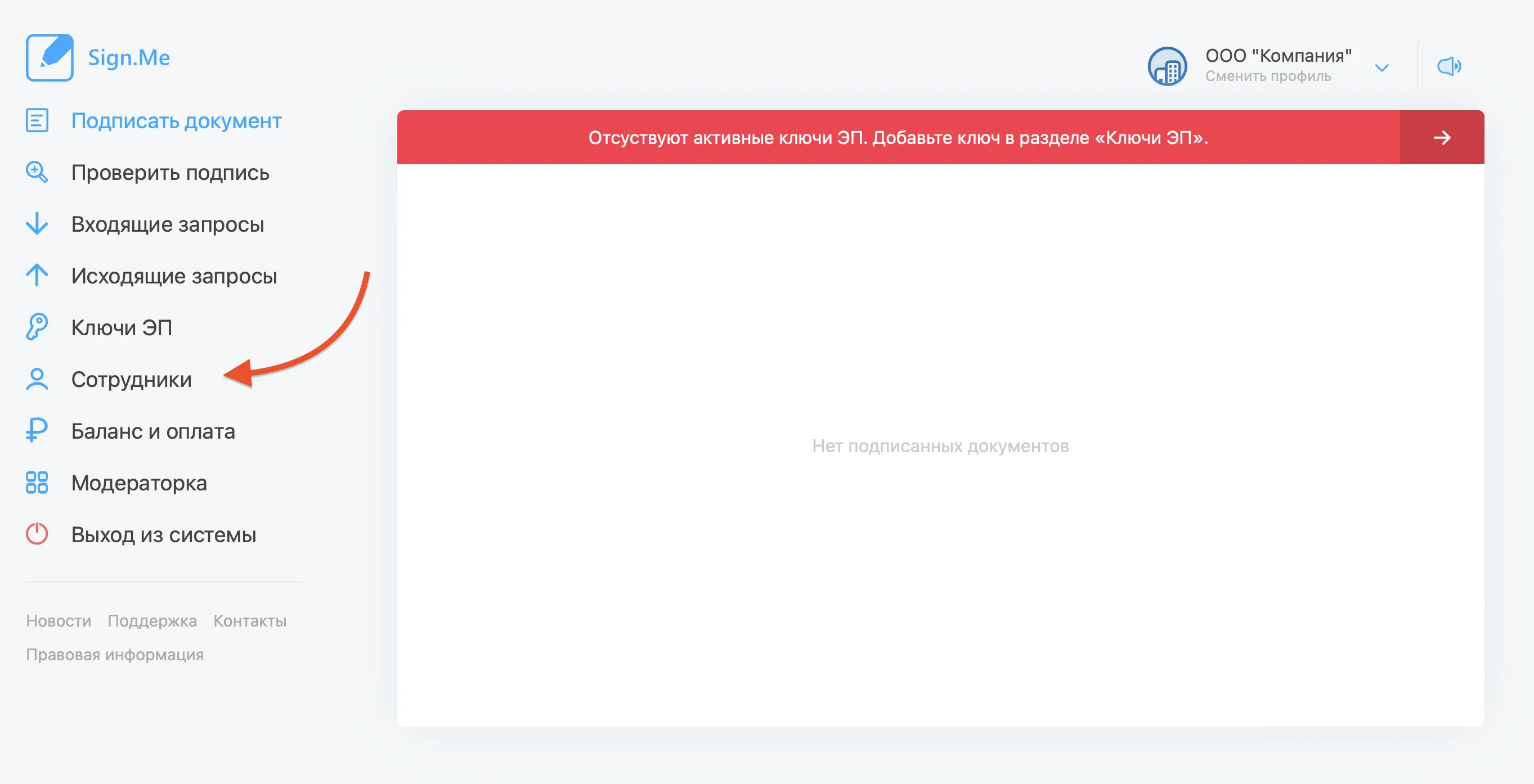Screen dimensions: 1534x784
Task: Click the down-arrow icon for incoming requests
Action: tap(37, 224)
